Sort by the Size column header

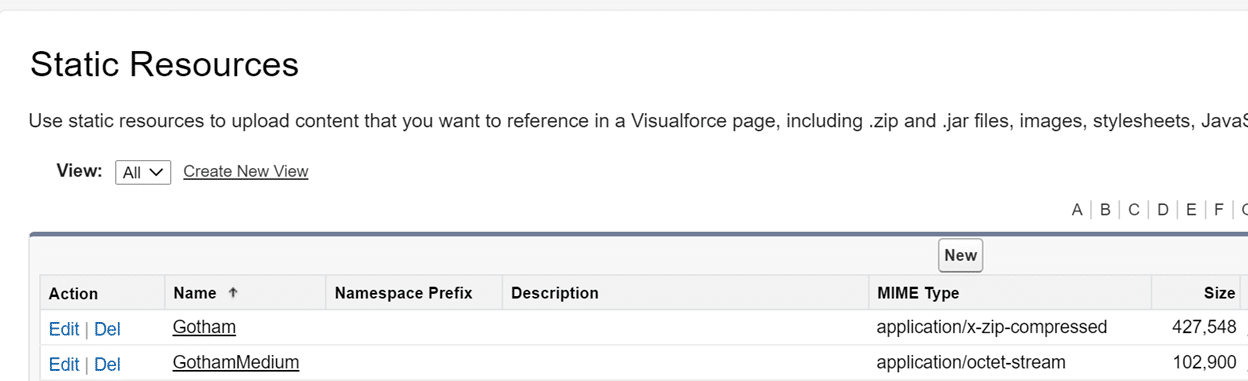click(1219, 293)
